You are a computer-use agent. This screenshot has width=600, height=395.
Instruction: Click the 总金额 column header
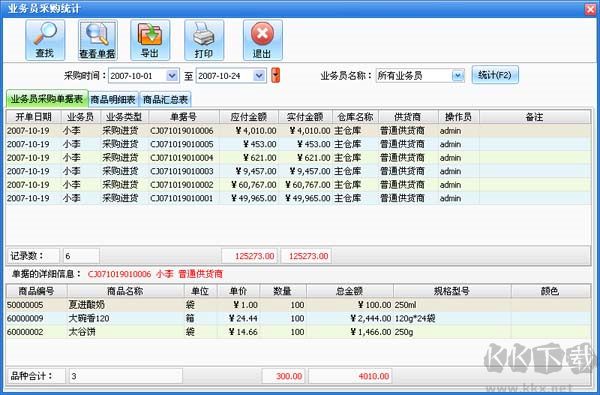349,291
